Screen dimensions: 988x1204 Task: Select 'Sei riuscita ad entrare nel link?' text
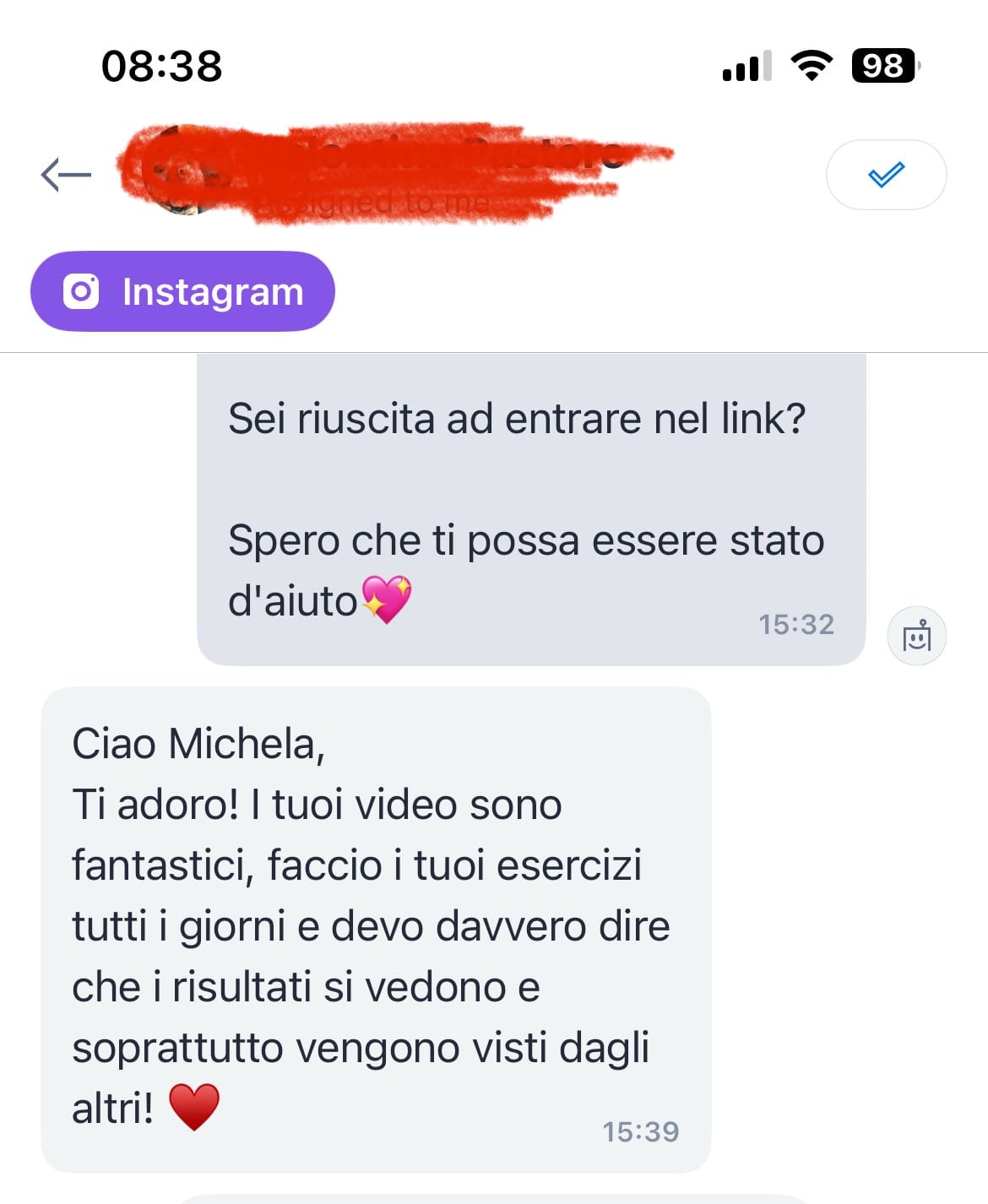[517, 419]
